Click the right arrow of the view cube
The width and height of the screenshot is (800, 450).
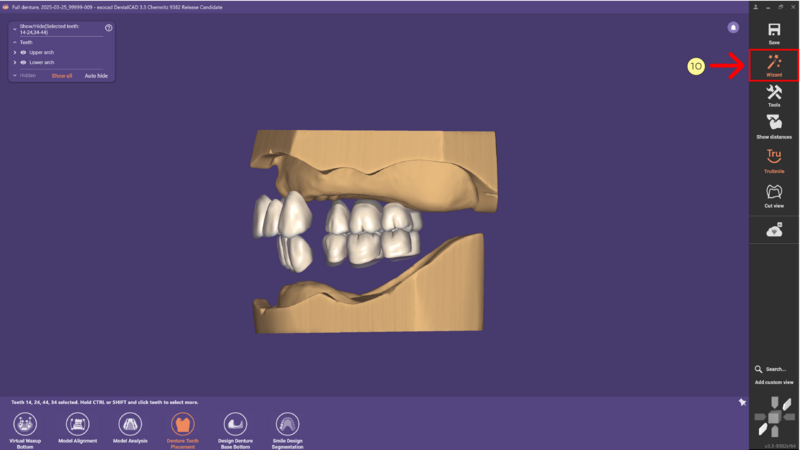[x=789, y=417]
